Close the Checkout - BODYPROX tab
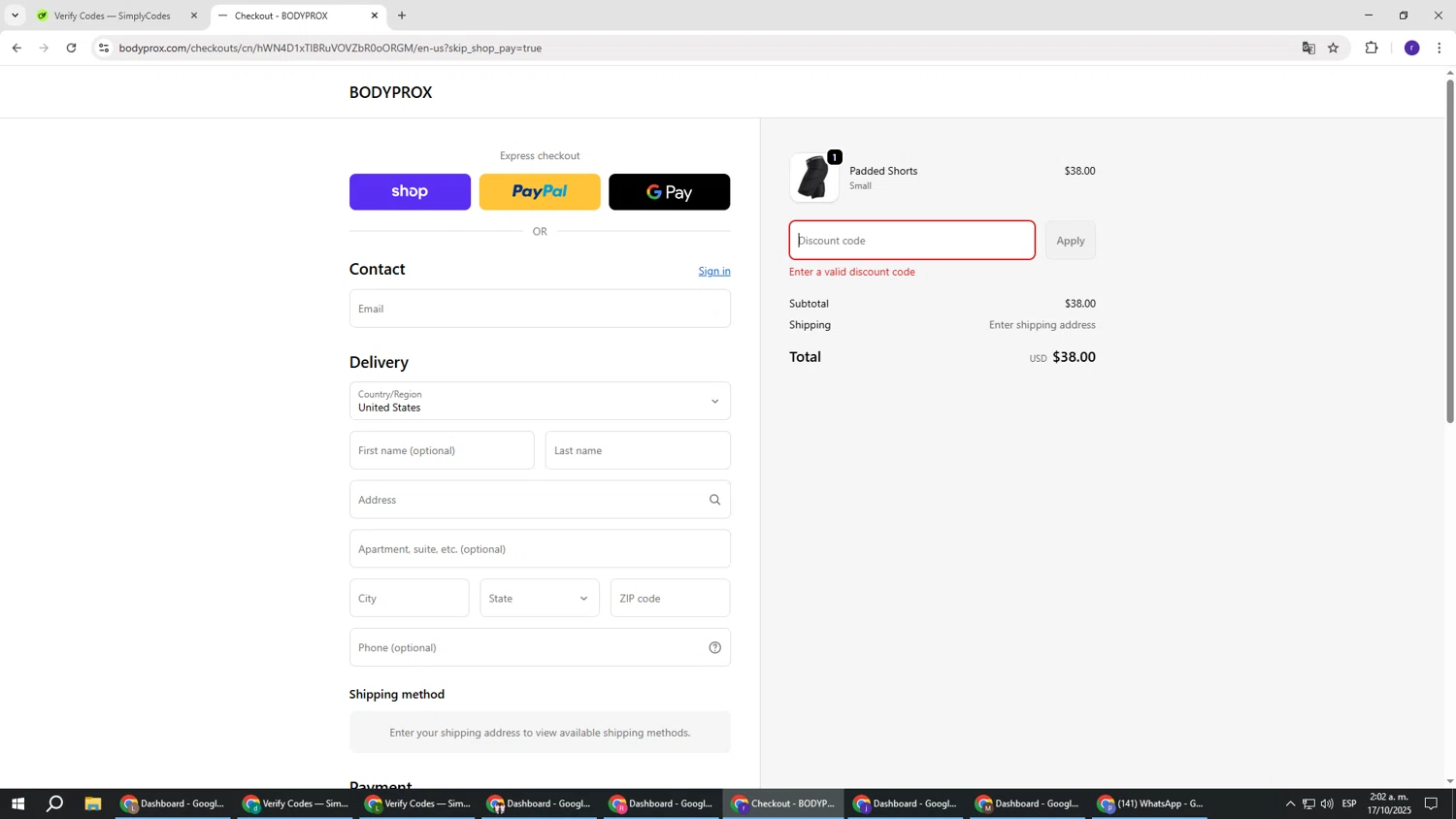Screen dimensions: 1456x819 coord(375,16)
